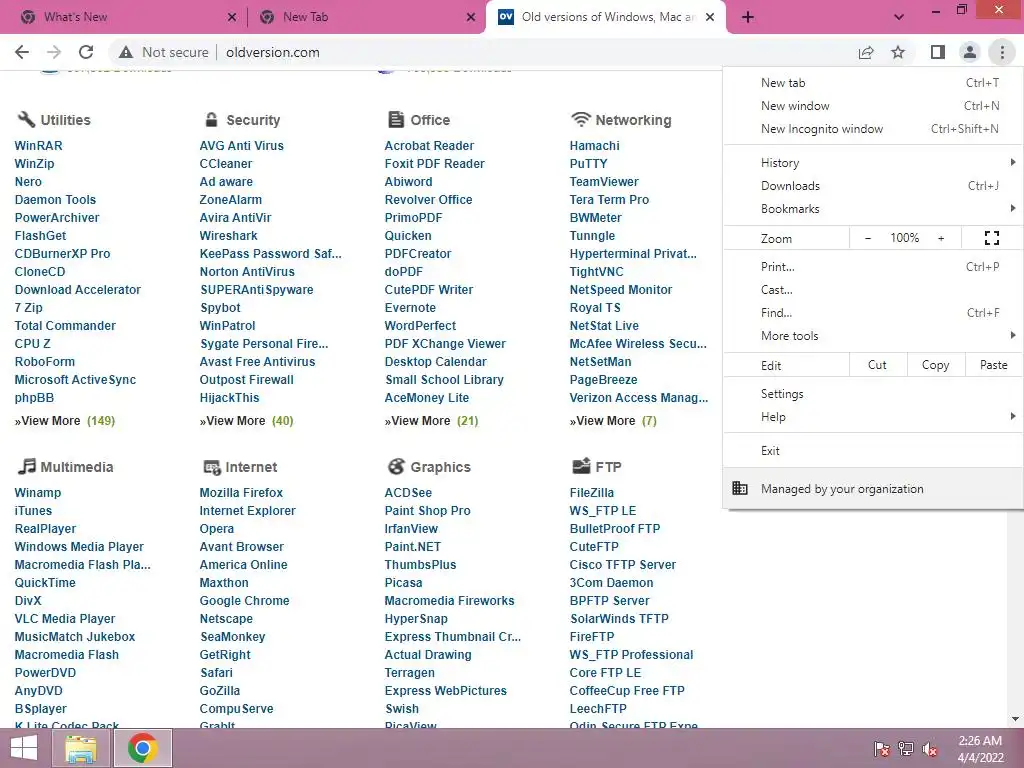
Task: Open Settings from Chrome menu
Action: click(873, 394)
